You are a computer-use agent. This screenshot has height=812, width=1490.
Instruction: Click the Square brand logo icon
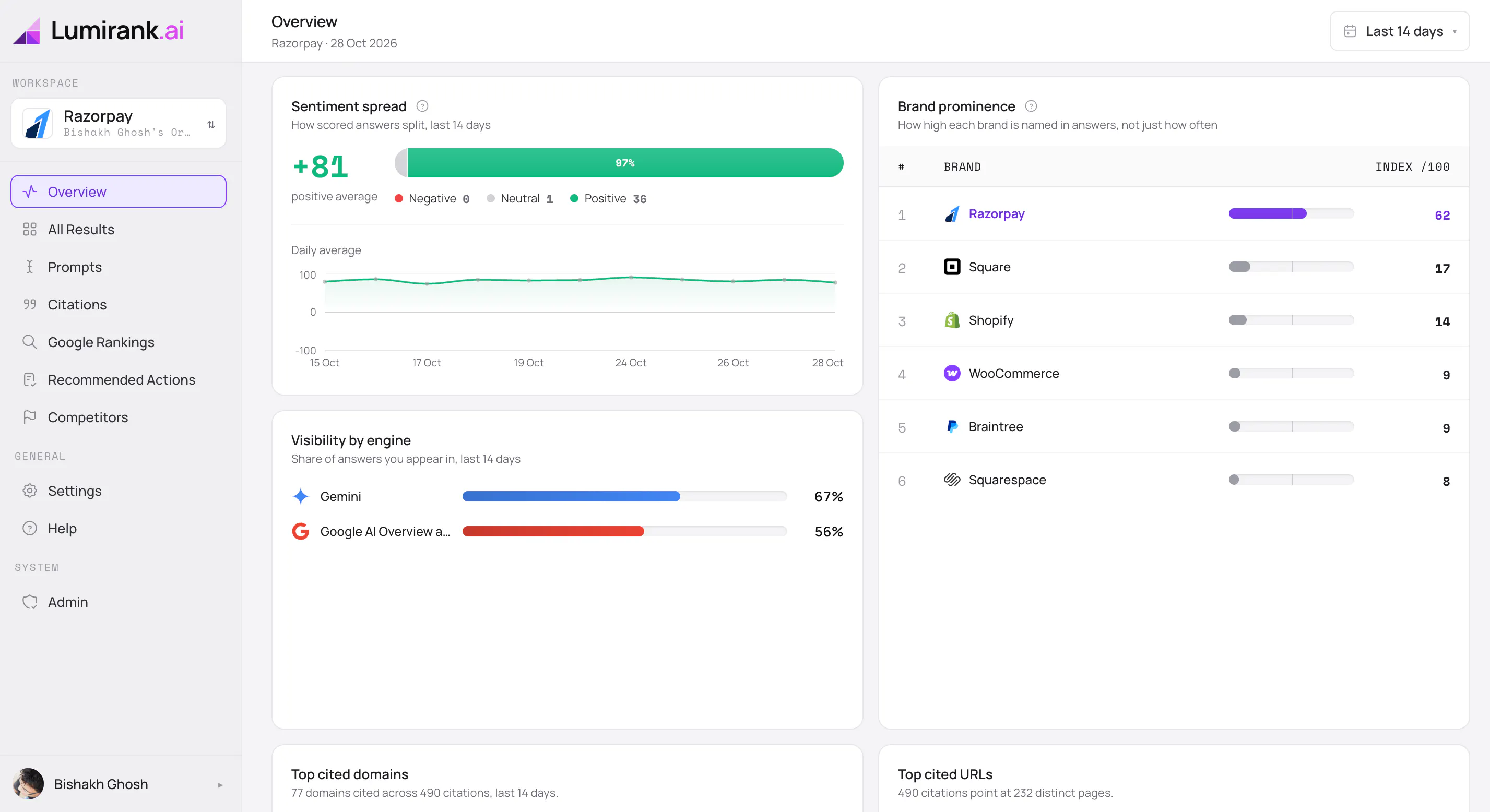coord(952,267)
